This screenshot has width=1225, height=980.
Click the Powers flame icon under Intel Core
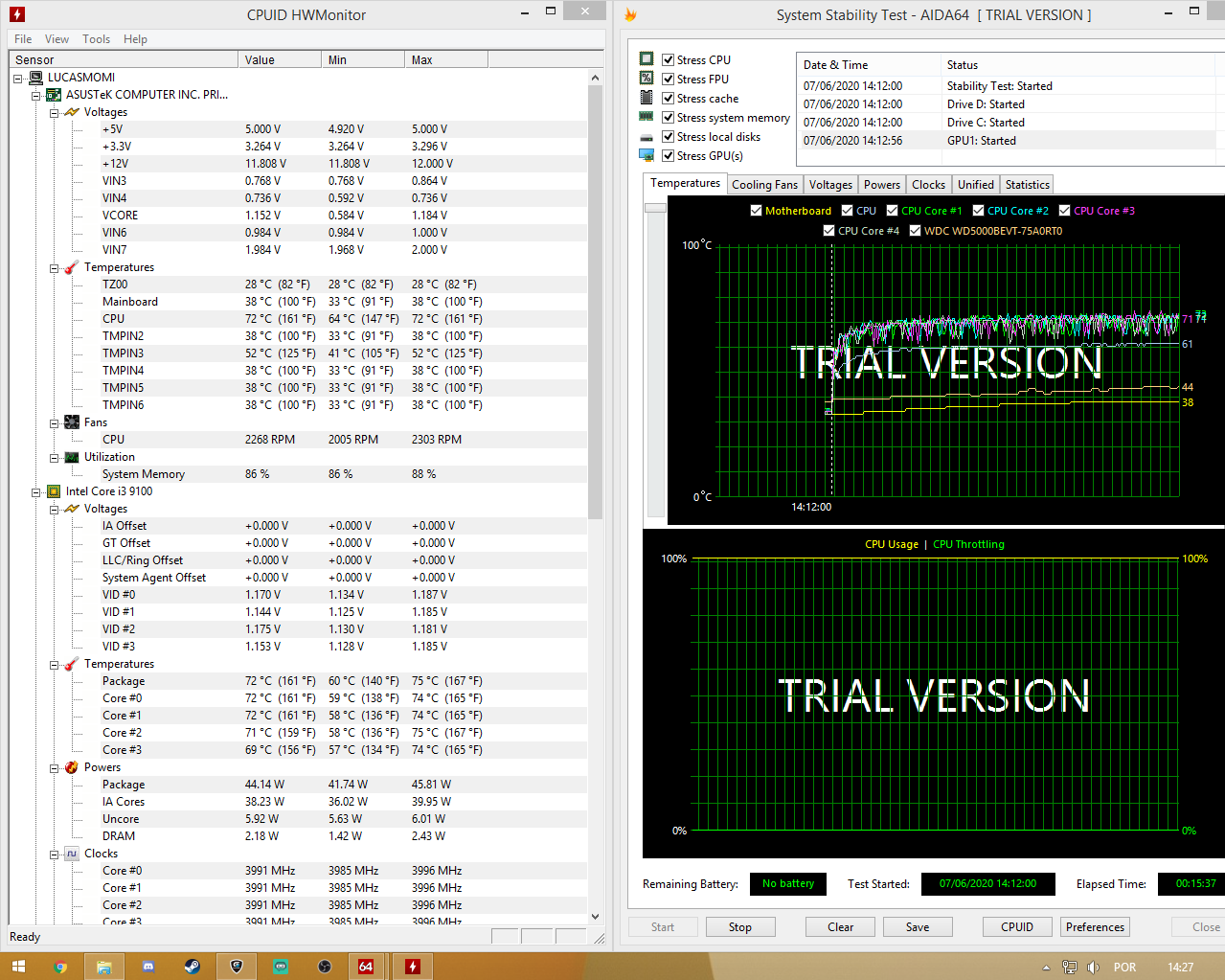coord(72,767)
